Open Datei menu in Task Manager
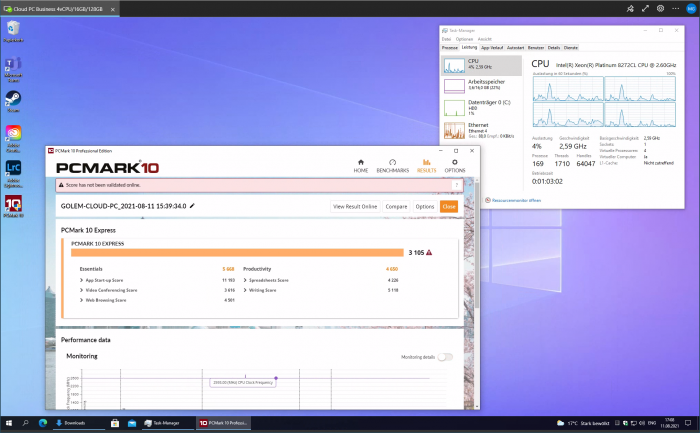 (446, 39)
